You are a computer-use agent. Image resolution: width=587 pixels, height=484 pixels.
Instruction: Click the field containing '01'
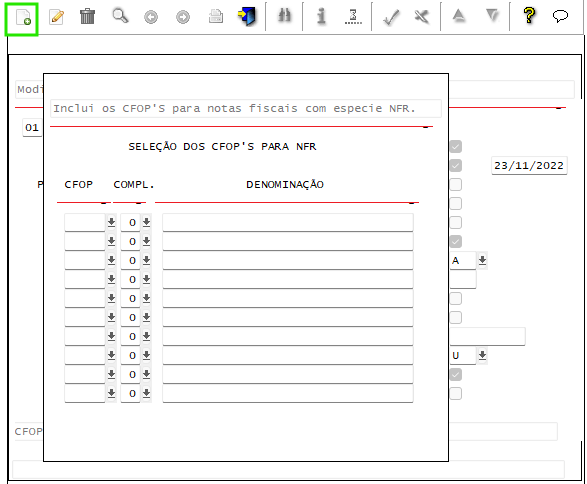[x=32, y=128]
